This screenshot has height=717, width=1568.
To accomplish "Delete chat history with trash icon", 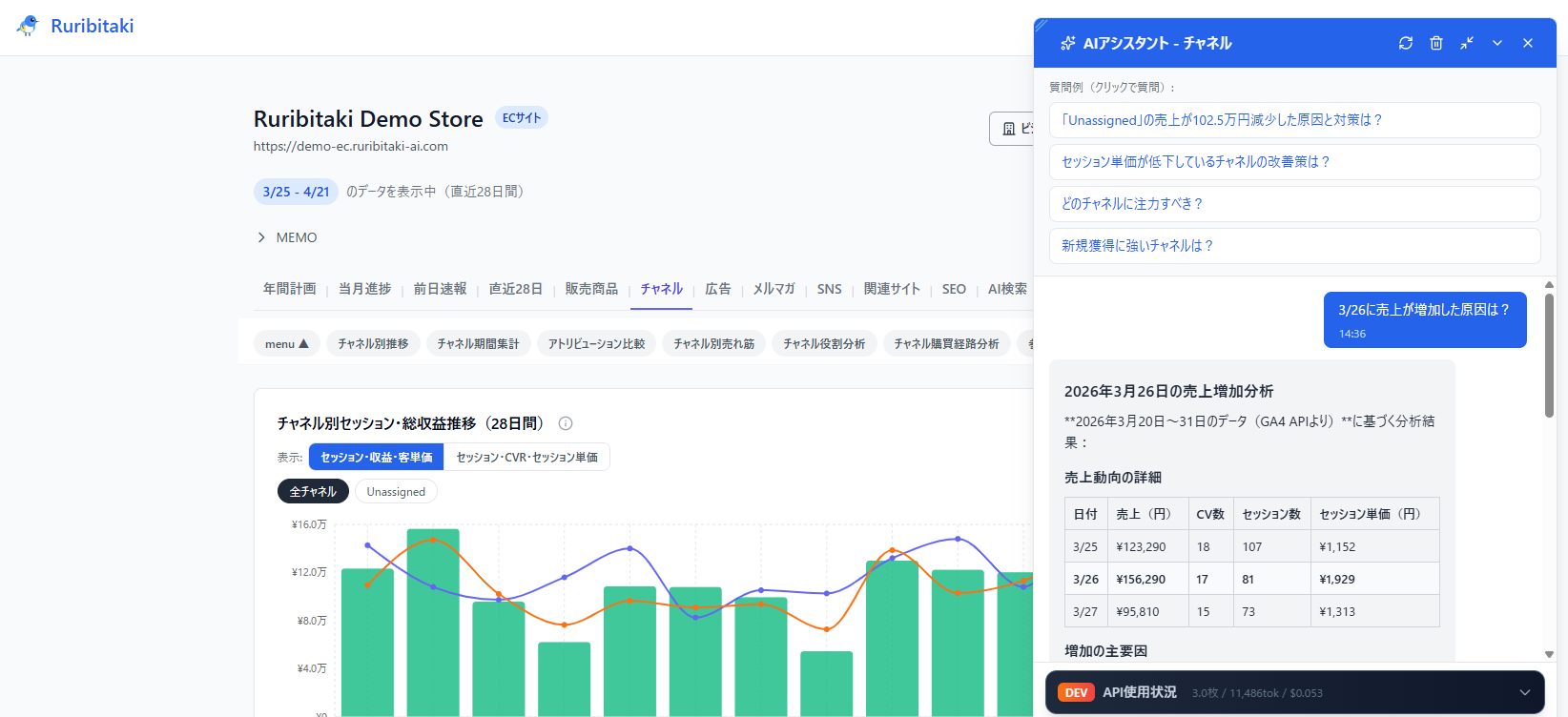I will pos(1436,43).
